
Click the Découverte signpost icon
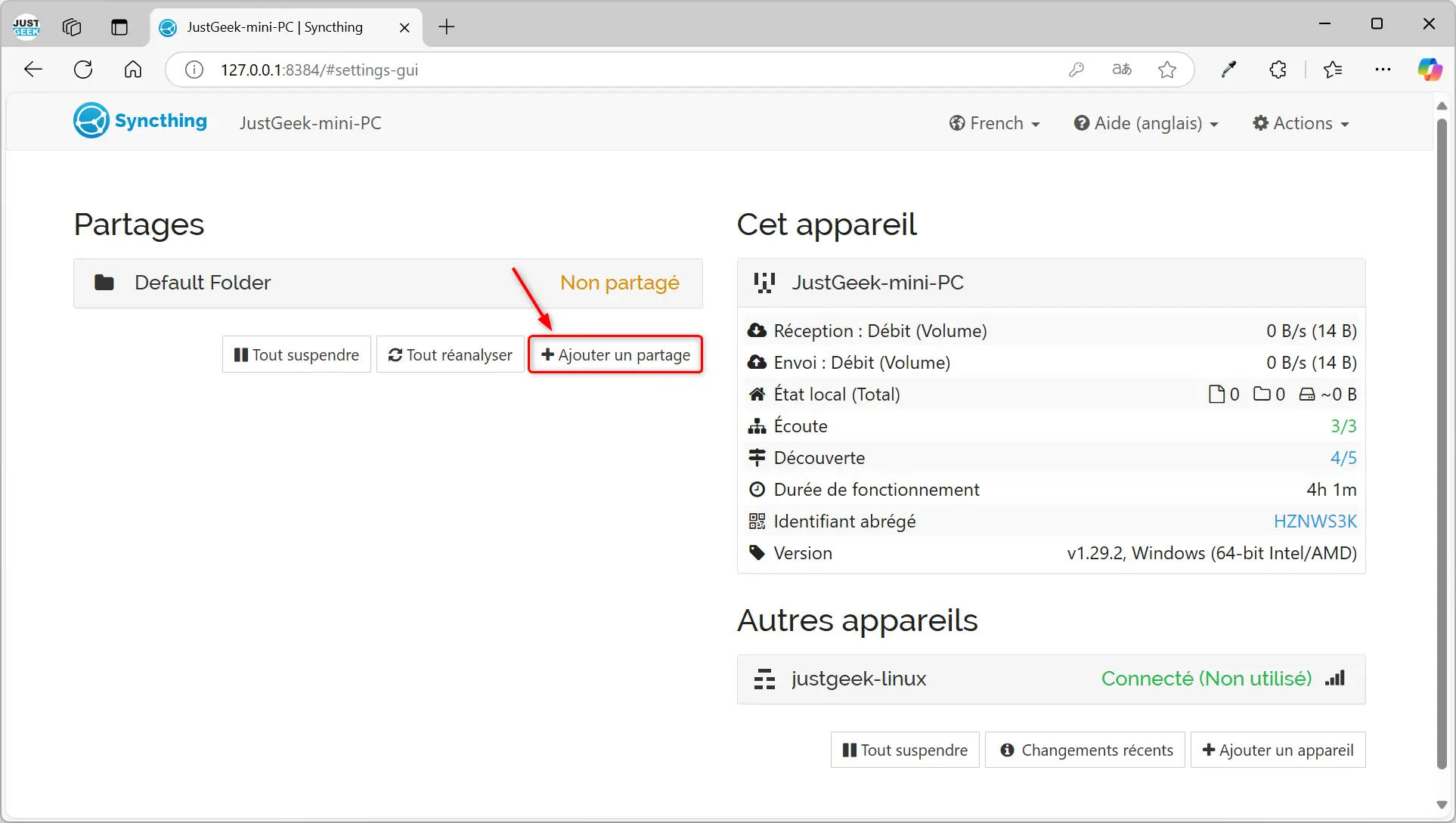(x=757, y=457)
